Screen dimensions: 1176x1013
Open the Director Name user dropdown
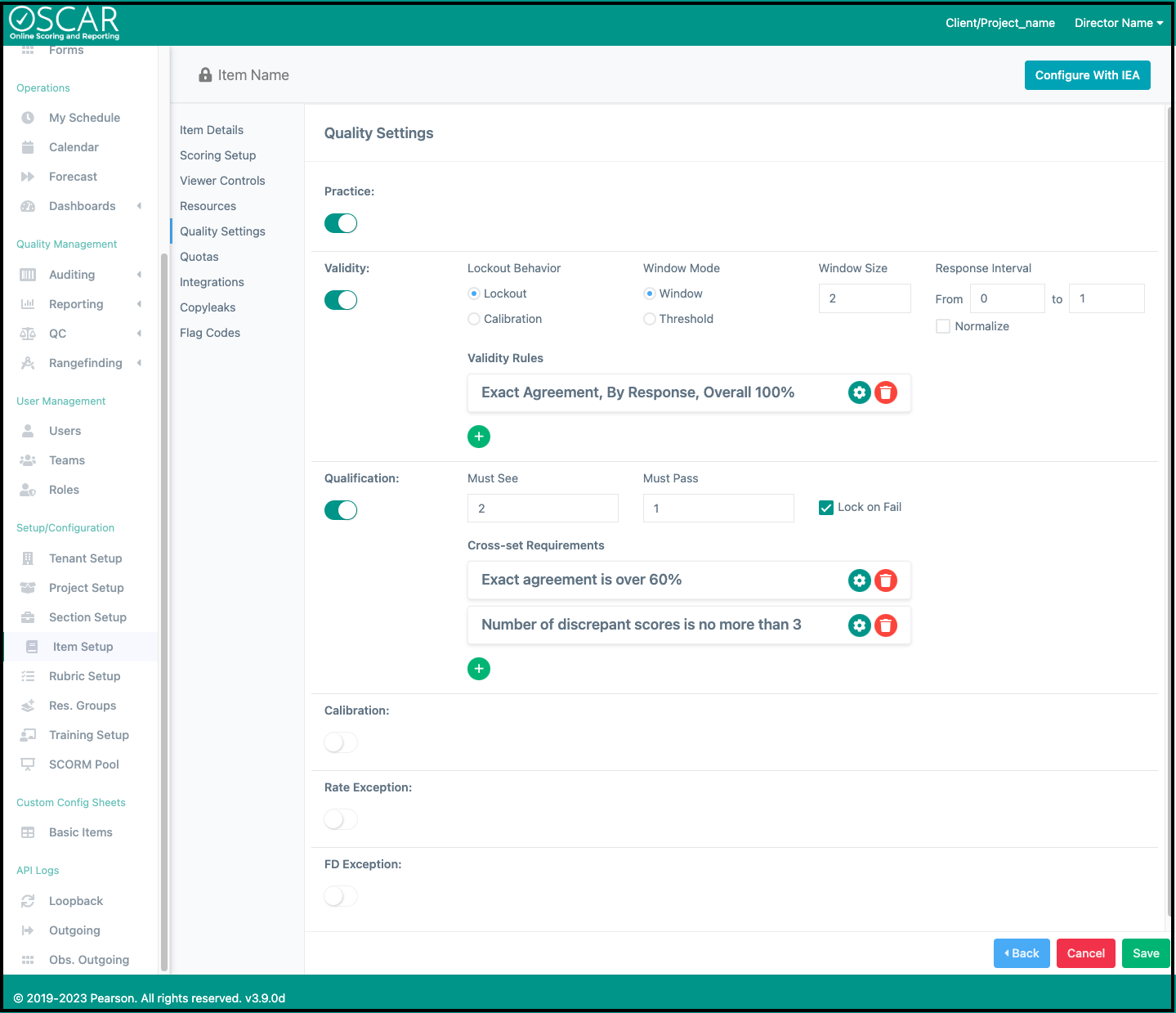[x=1118, y=23]
